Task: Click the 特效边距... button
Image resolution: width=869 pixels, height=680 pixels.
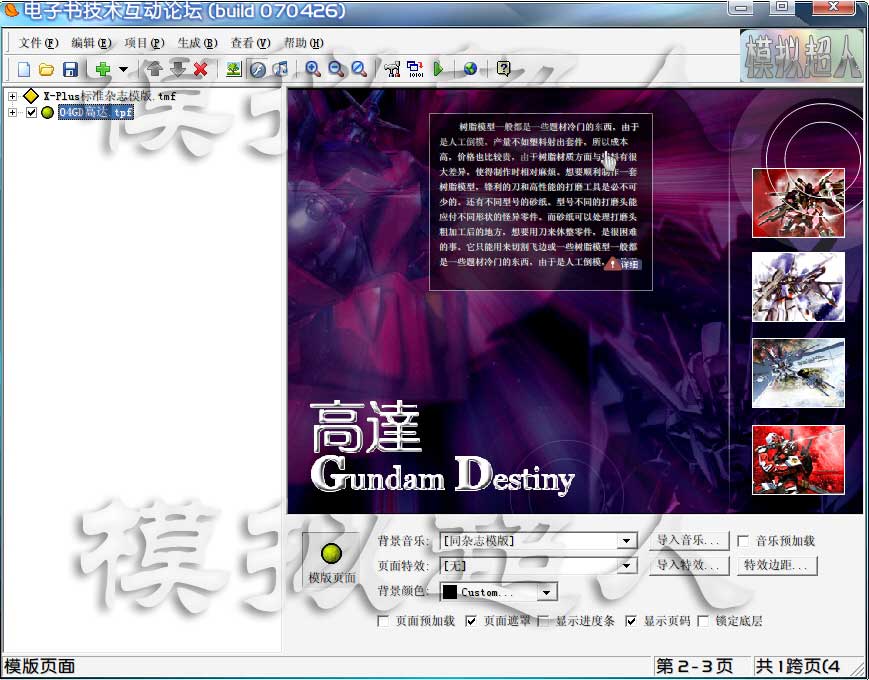Action: (778, 566)
